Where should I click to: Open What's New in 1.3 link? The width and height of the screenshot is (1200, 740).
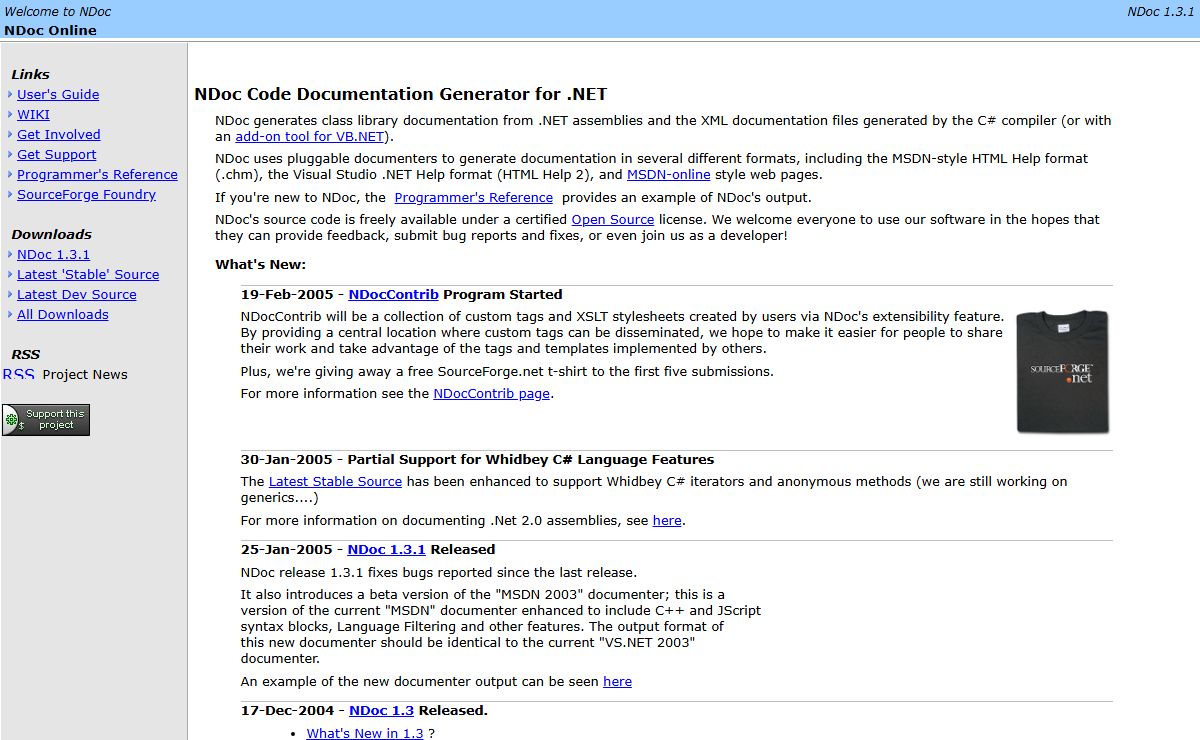365,733
